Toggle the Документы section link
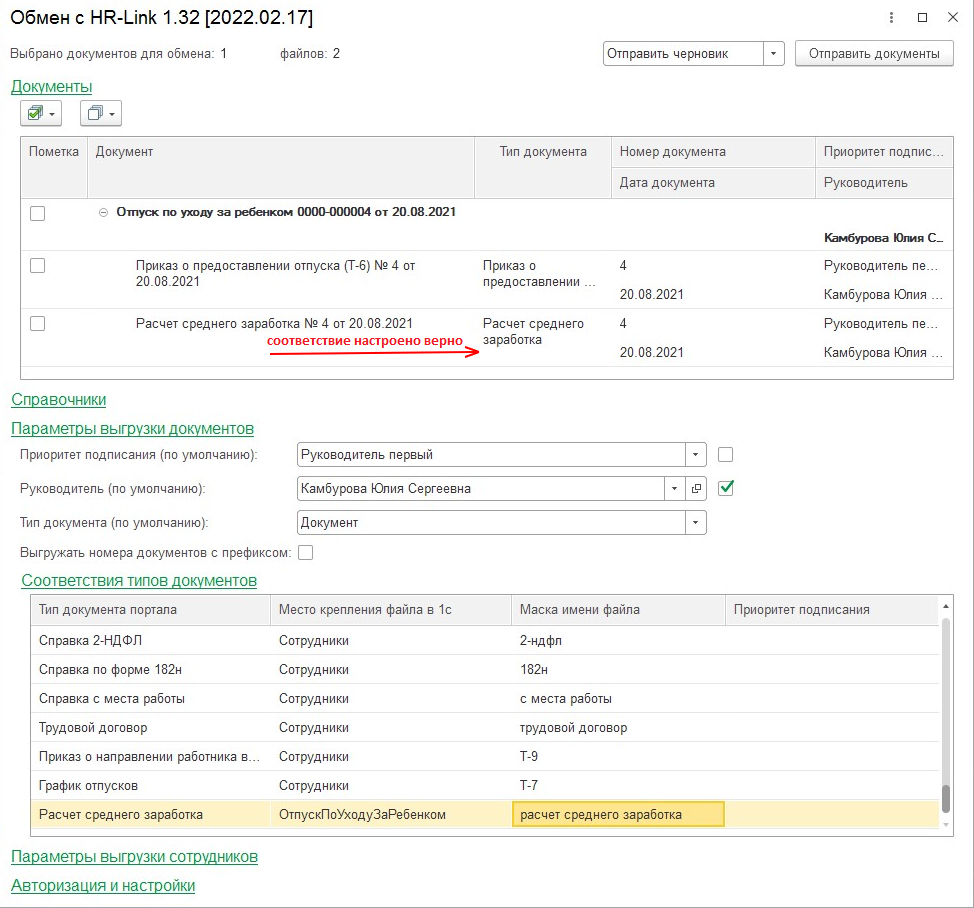974x908 pixels. [x=52, y=86]
